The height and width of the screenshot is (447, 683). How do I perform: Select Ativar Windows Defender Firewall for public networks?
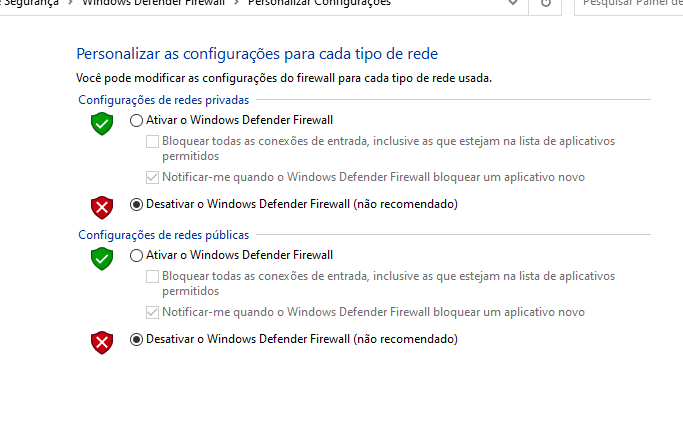[x=136, y=255]
